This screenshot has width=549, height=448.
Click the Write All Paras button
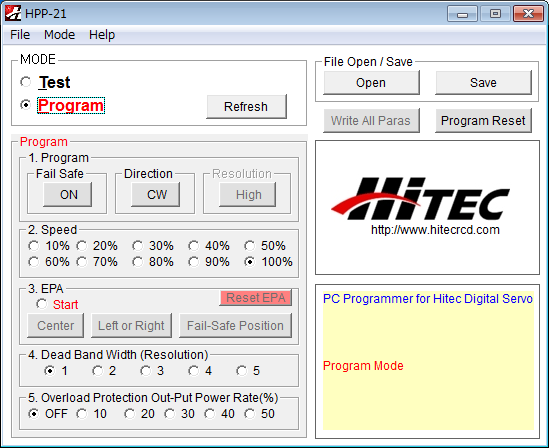click(x=371, y=120)
